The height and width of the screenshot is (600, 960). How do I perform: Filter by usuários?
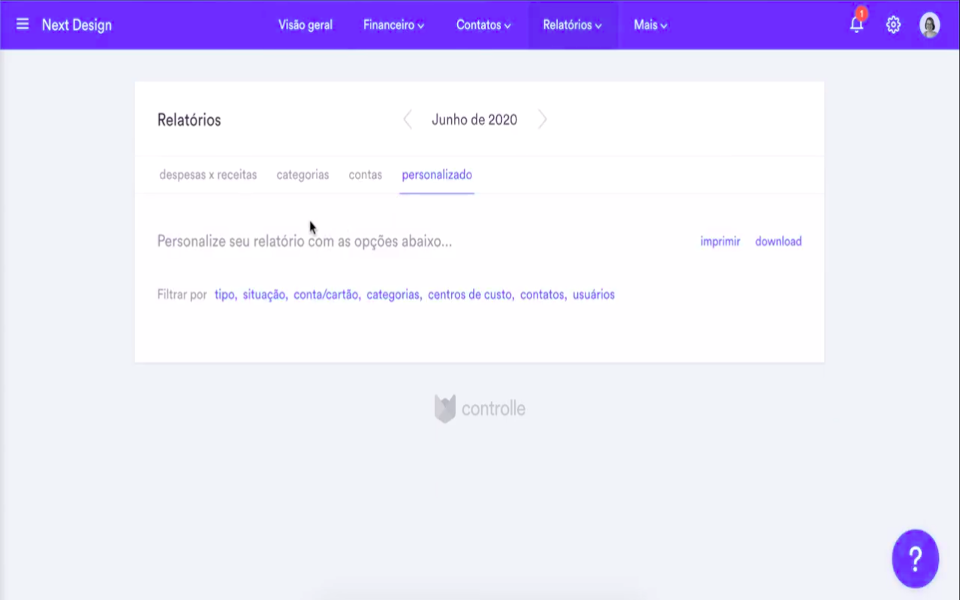(x=594, y=294)
